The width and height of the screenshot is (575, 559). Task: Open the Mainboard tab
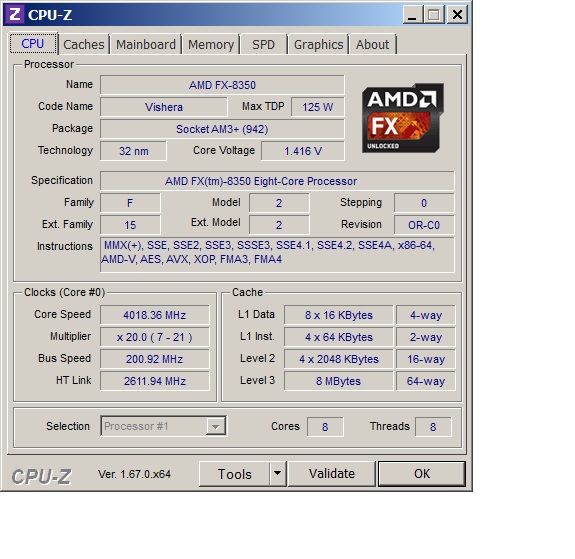(146, 45)
